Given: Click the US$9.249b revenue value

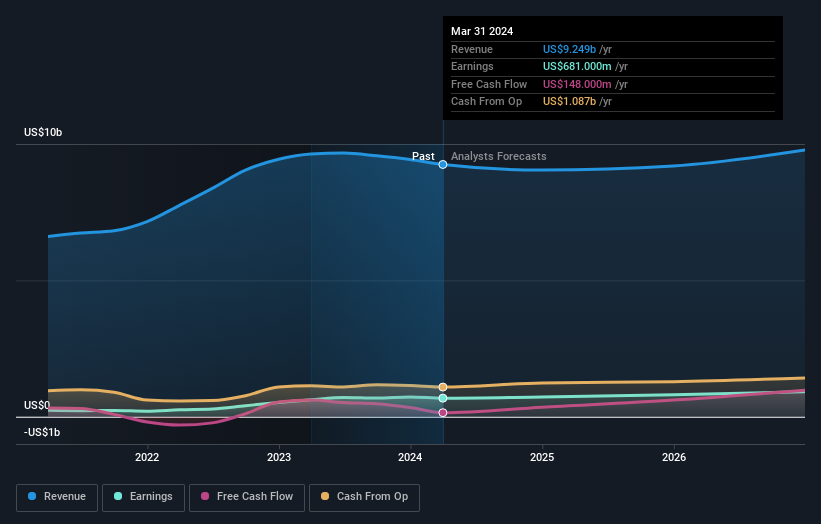Looking at the screenshot, I should click(569, 49).
